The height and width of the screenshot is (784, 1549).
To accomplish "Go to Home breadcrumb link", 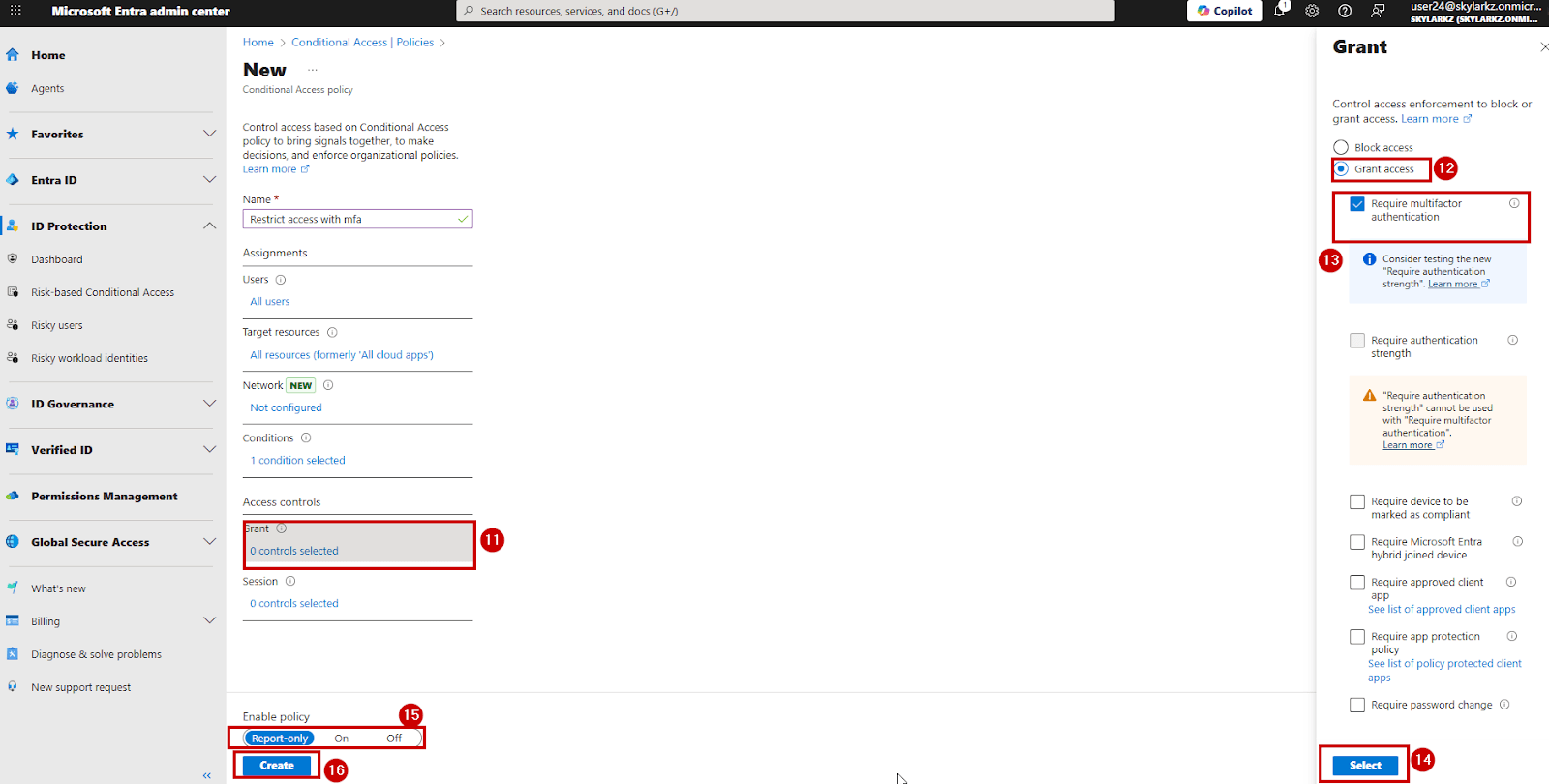I will pyautogui.click(x=258, y=43).
